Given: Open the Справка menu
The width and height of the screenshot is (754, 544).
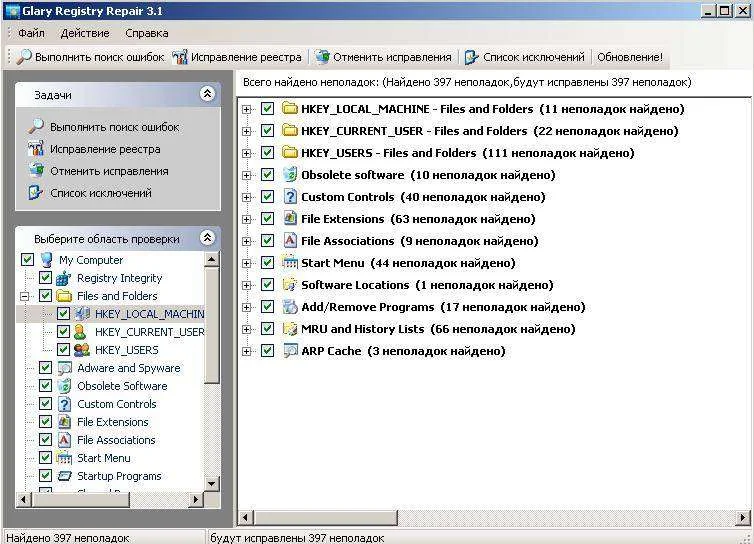Looking at the screenshot, I should pyautogui.click(x=147, y=33).
